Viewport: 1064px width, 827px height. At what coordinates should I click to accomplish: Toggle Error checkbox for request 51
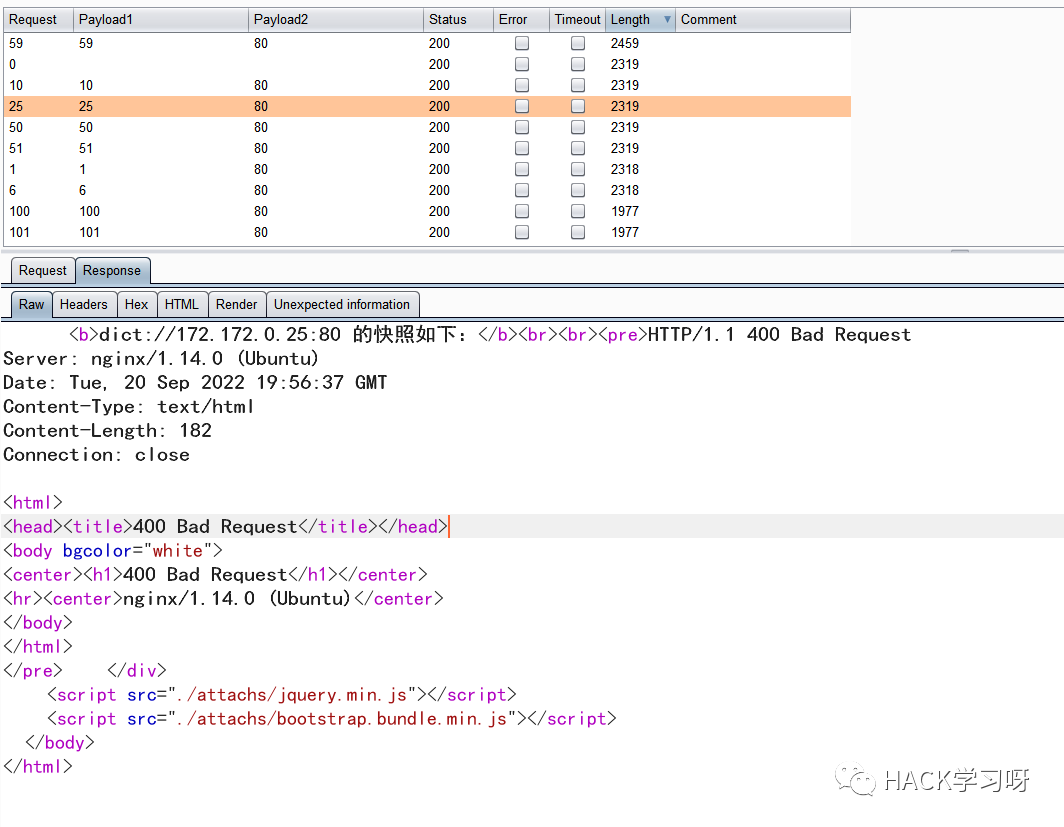[x=522, y=149]
